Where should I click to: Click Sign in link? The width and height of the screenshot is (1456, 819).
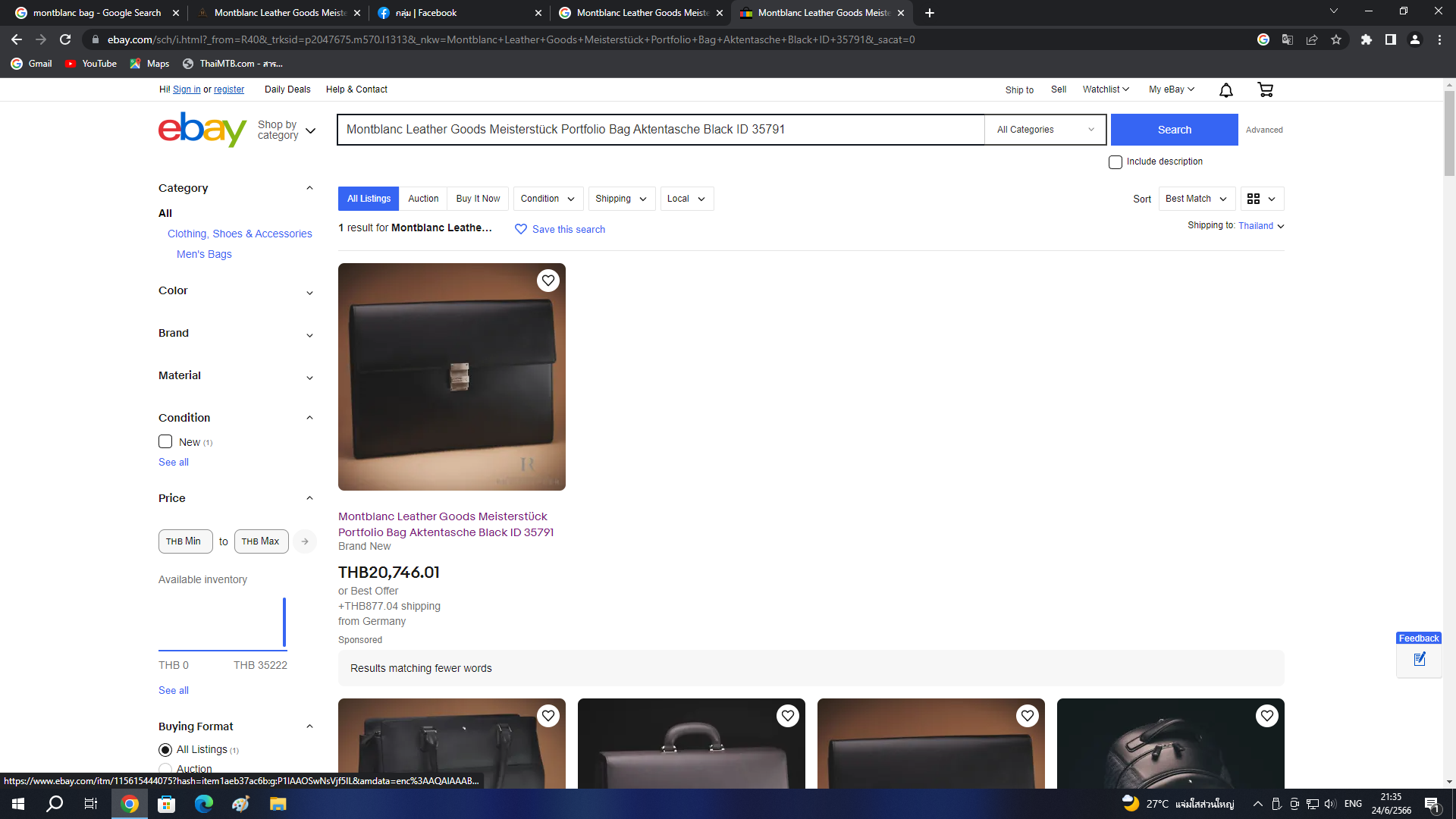coord(187,89)
